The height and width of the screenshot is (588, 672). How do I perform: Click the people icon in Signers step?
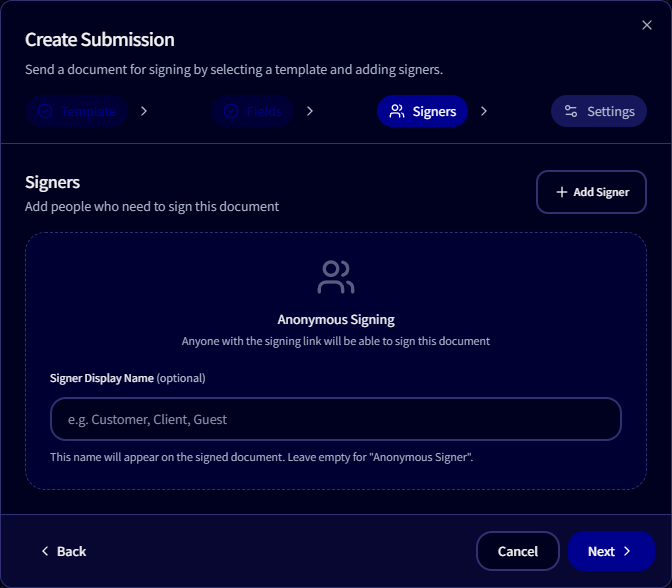click(x=397, y=111)
